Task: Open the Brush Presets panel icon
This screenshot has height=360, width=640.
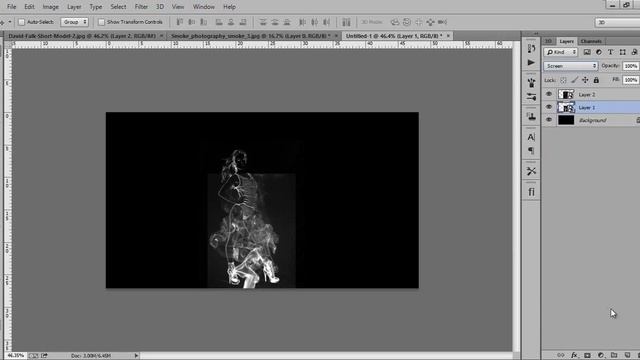Action: click(531, 83)
